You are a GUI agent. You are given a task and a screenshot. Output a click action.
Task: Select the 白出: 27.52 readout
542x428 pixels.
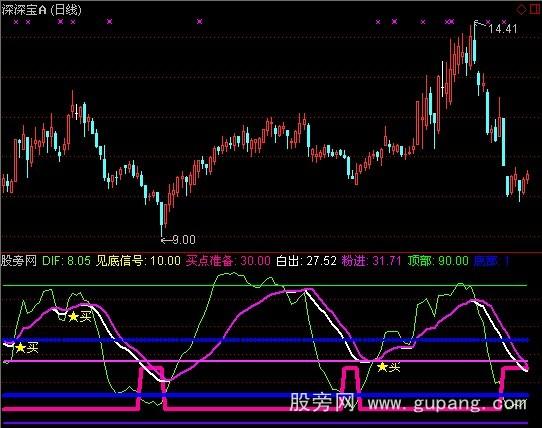pyautogui.click(x=306, y=260)
